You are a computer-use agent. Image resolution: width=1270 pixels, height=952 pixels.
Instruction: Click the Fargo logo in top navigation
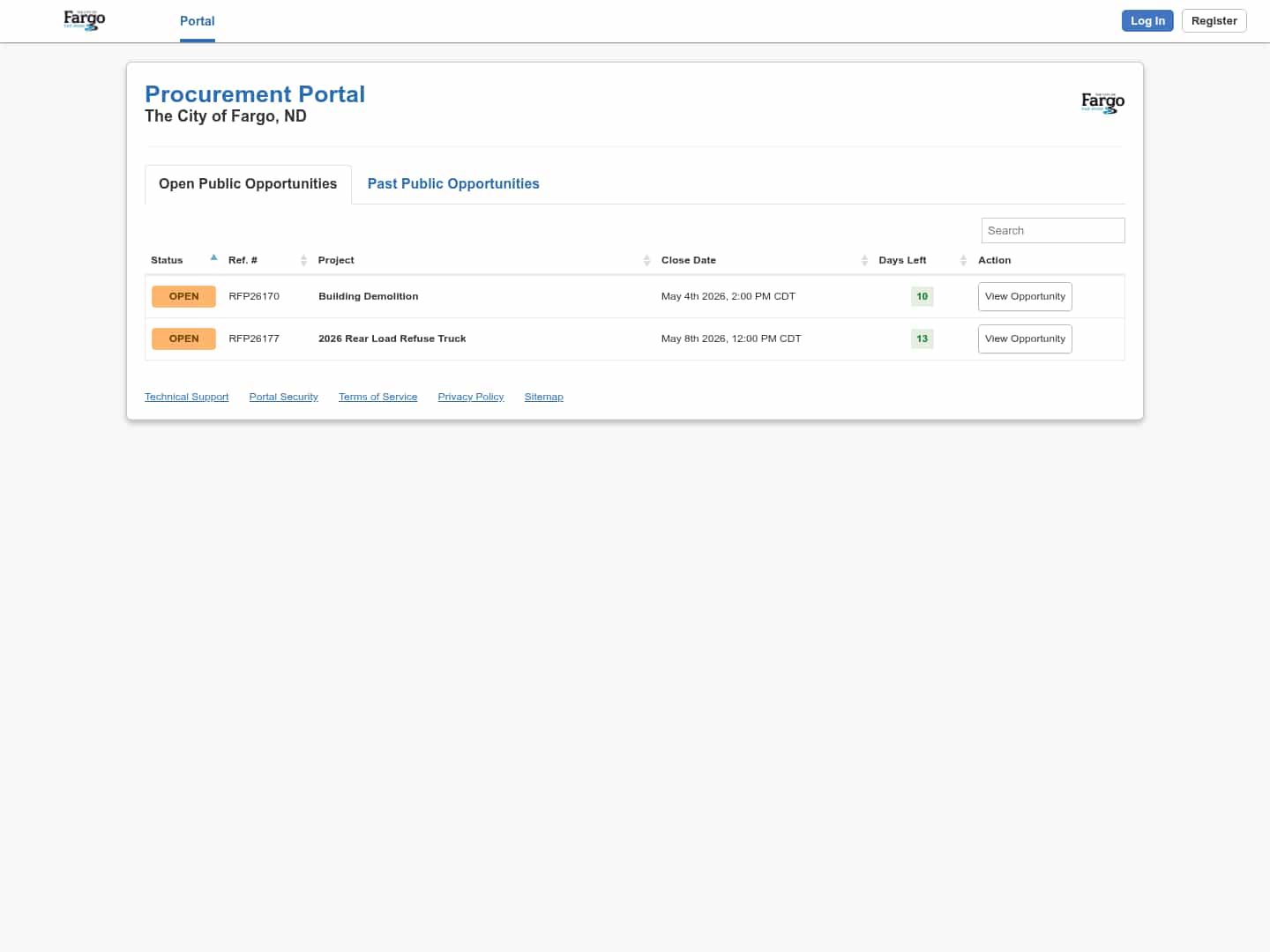[x=85, y=20]
